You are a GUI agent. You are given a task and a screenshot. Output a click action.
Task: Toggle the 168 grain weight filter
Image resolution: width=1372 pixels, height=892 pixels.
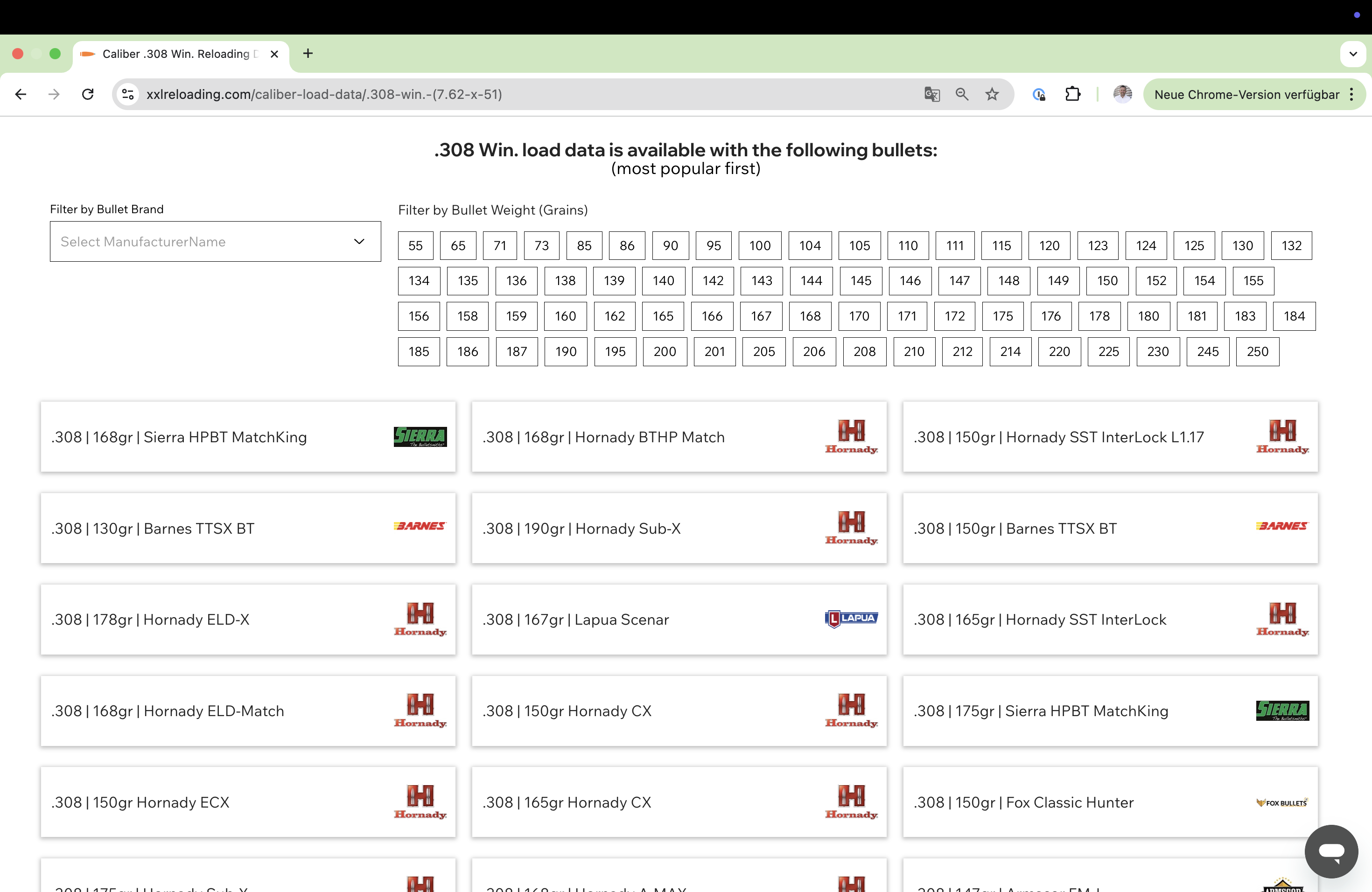click(810, 316)
